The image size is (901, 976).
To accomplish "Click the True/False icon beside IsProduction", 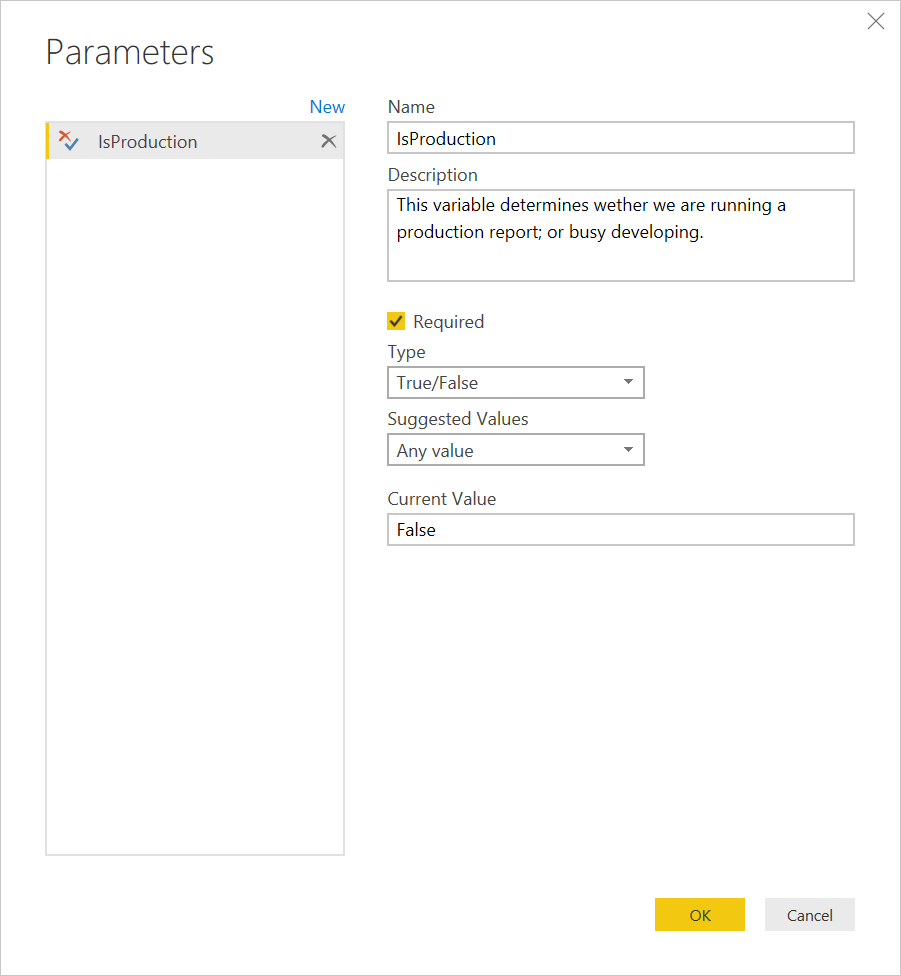I will tap(68, 141).
